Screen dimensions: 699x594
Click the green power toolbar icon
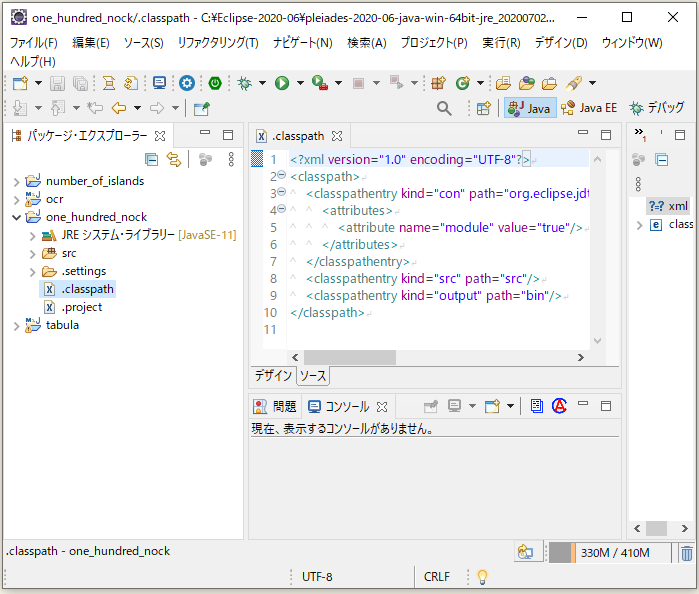pyautogui.click(x=215, y=83)
